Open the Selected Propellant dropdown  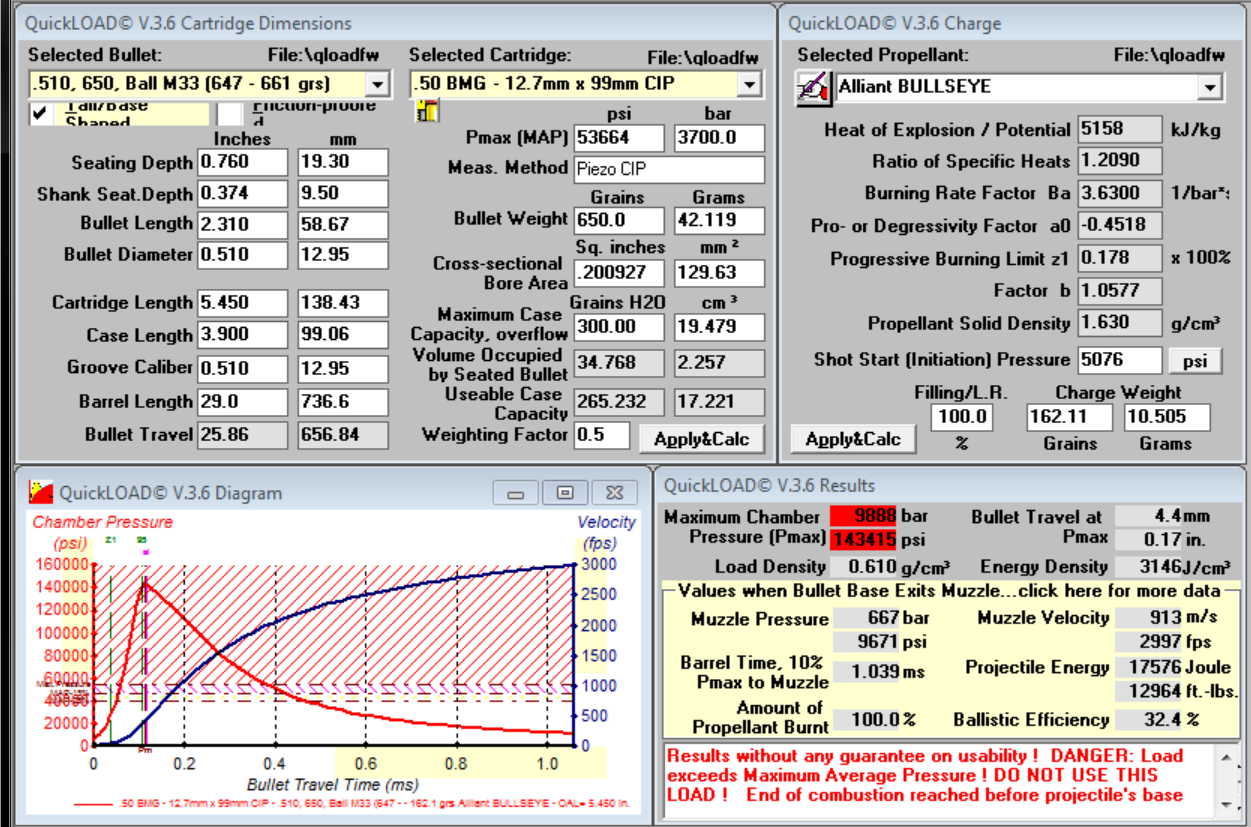(x=1209, y=87)
